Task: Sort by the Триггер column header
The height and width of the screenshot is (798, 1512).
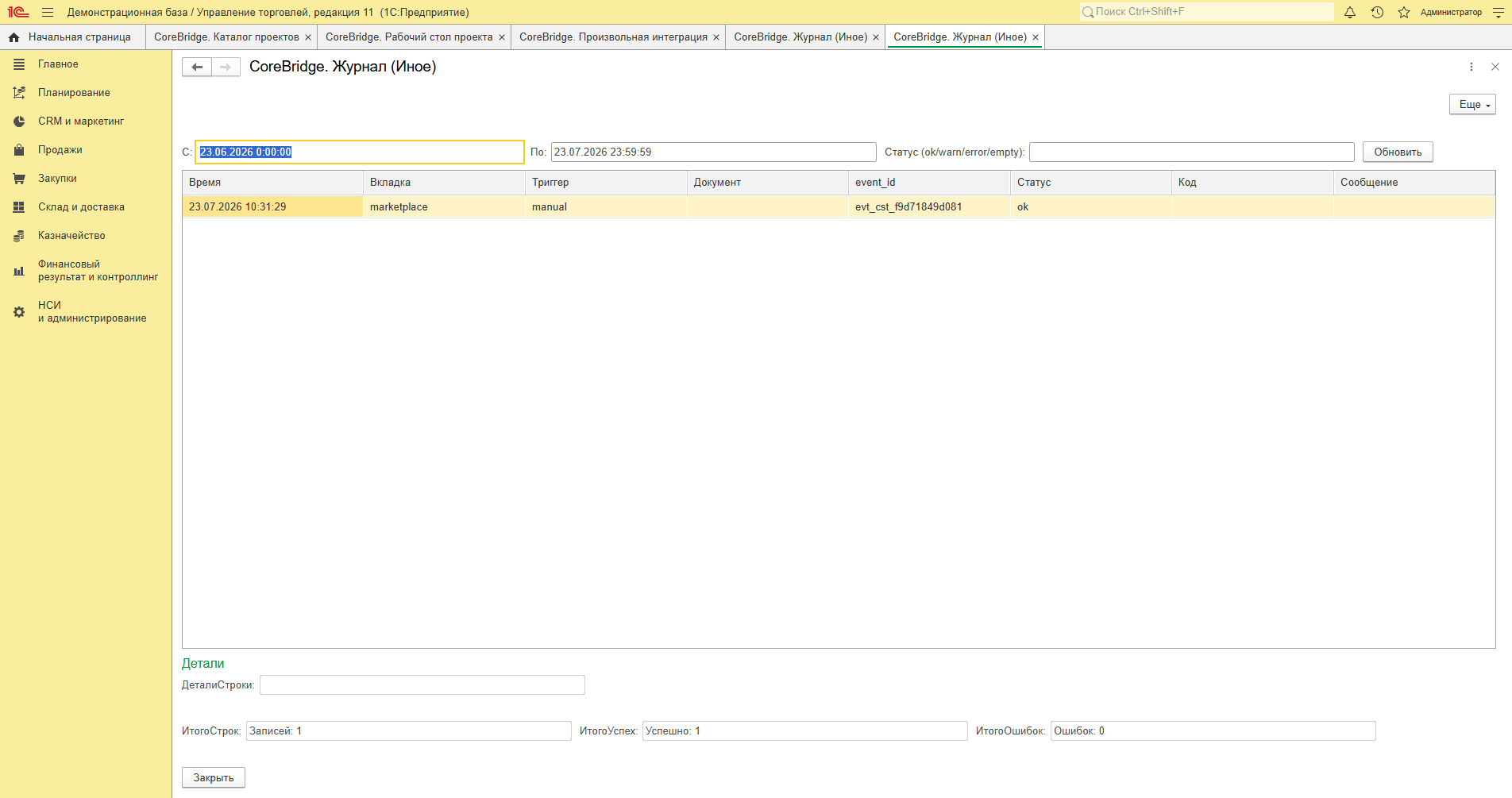Action: coord(606,183)
